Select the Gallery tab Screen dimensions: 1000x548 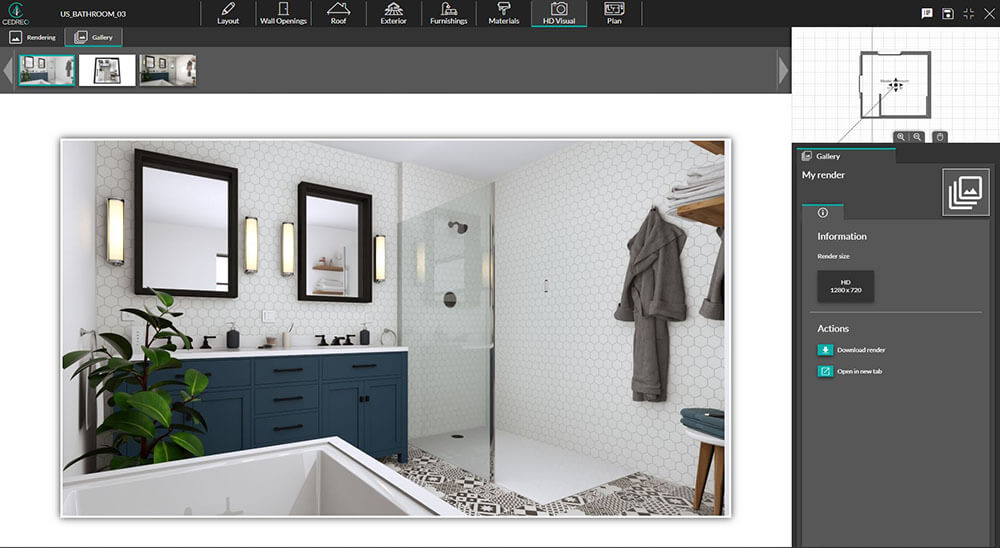94,37
